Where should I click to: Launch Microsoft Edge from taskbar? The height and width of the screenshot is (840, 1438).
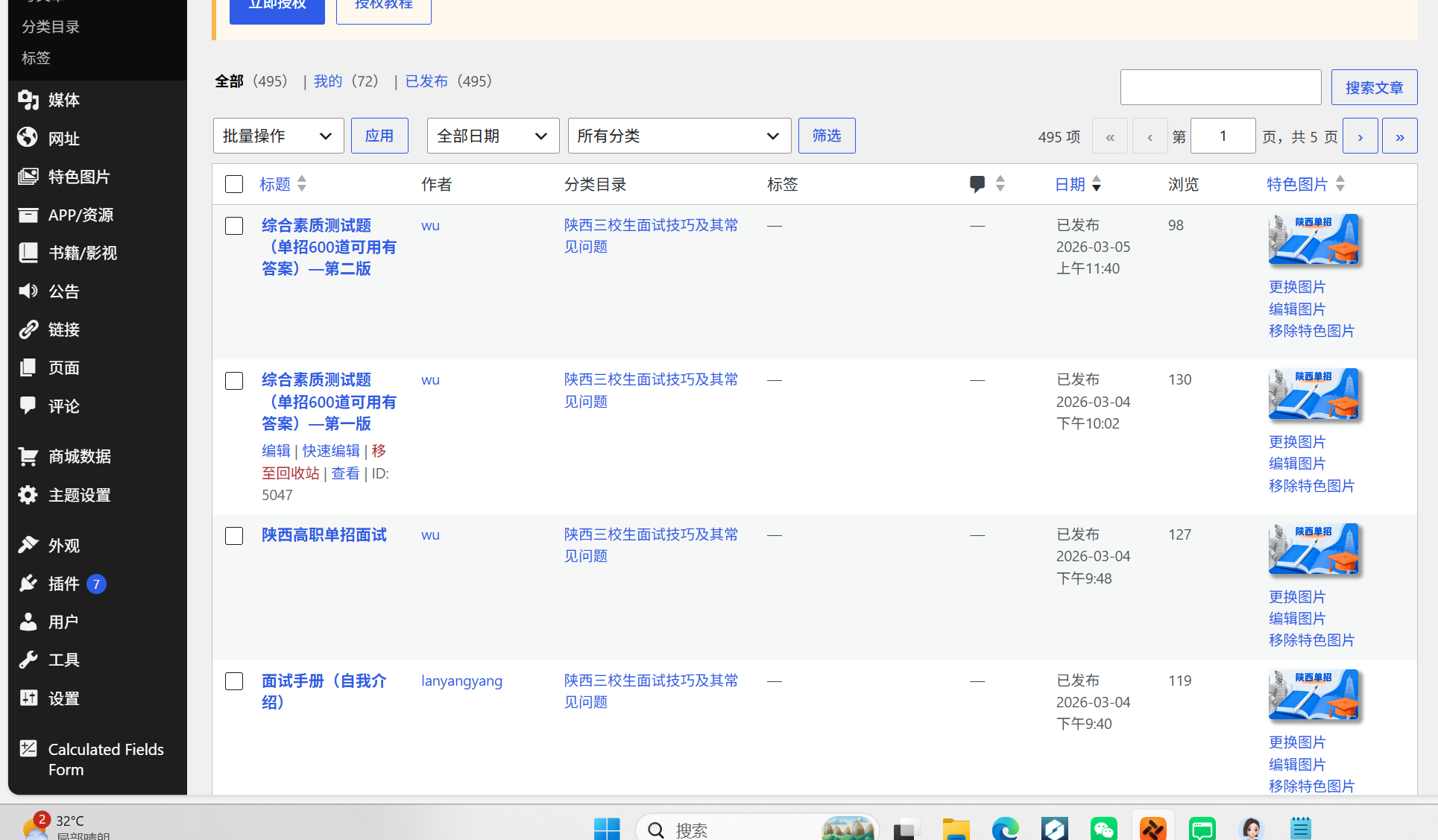tap(1005, 830)
